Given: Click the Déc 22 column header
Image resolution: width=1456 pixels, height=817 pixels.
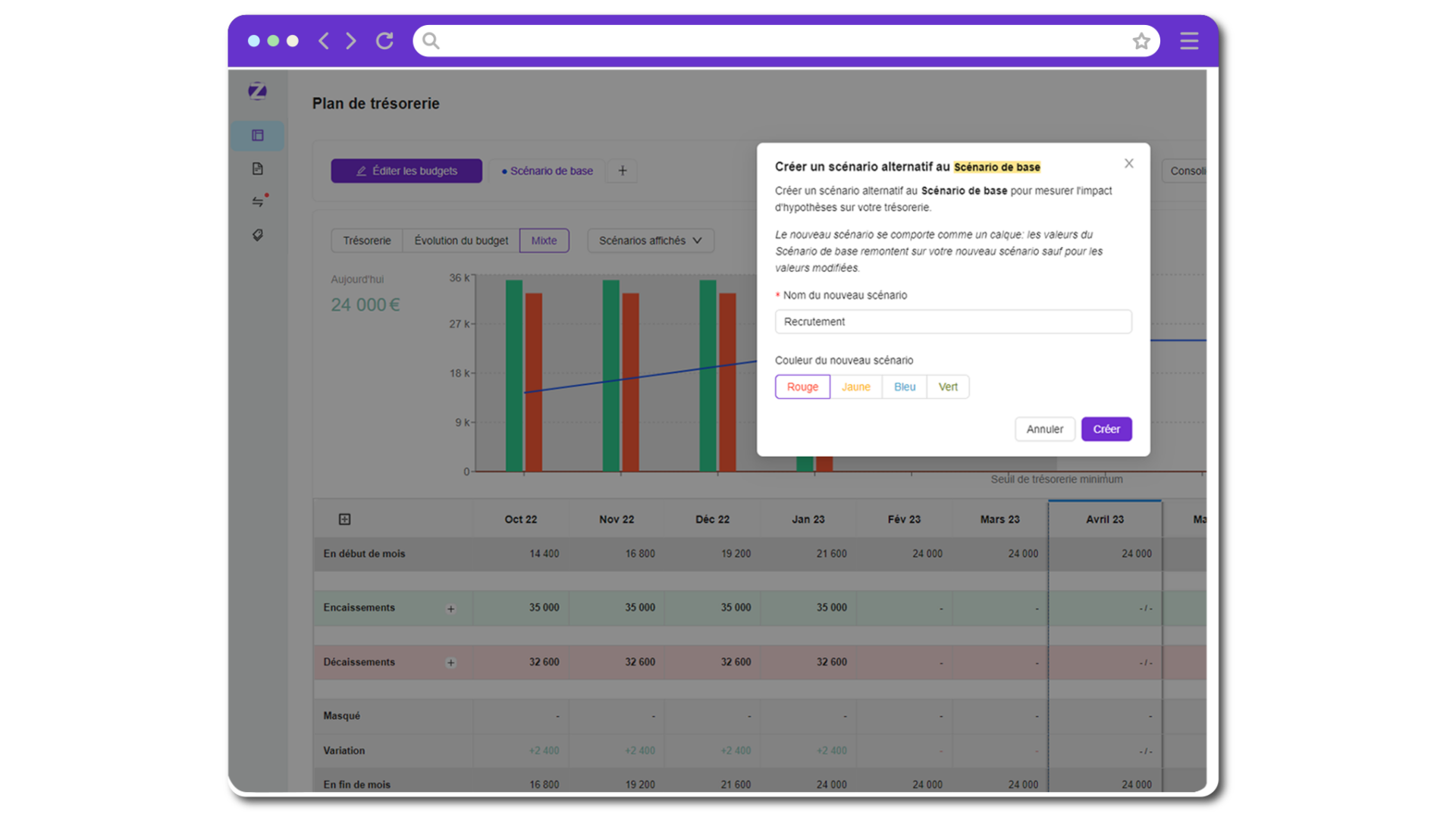Looking at the screenshot, I should pyautogui.click(x=713, y=519).
